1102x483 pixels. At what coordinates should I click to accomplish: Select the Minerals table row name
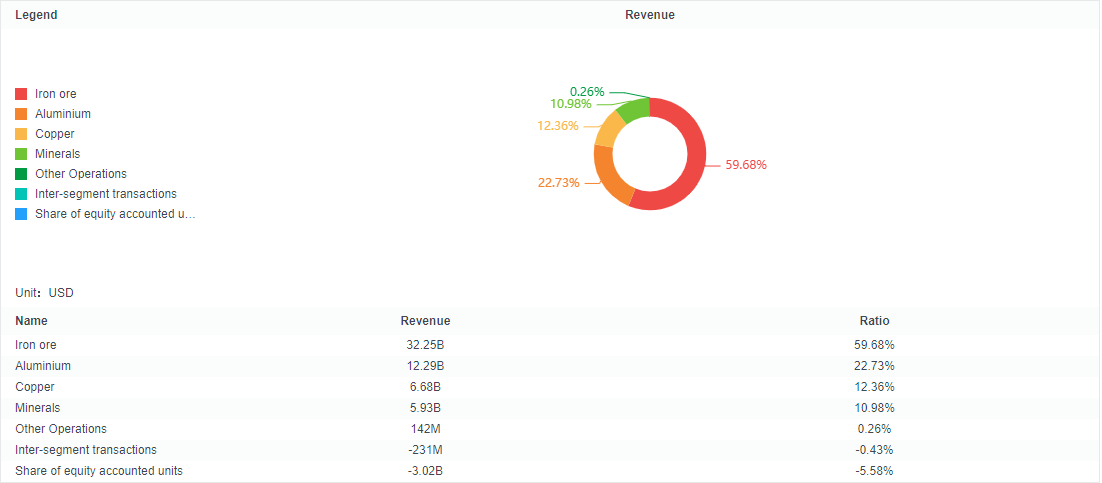point(38,408)
